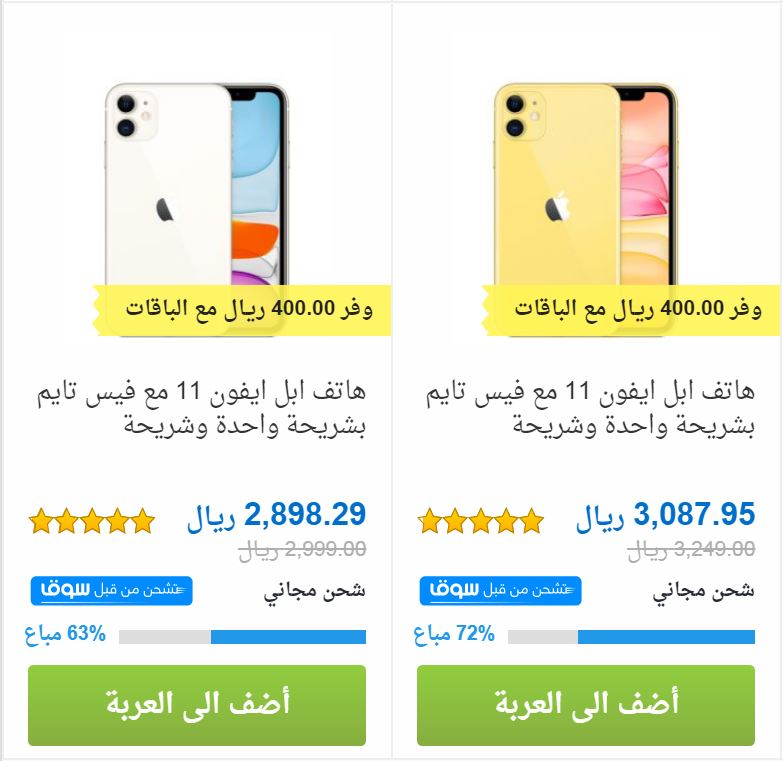This screenshot has width=783, height=761.
Task: Click the star rating of yellow iPhone
Action: 481,521
